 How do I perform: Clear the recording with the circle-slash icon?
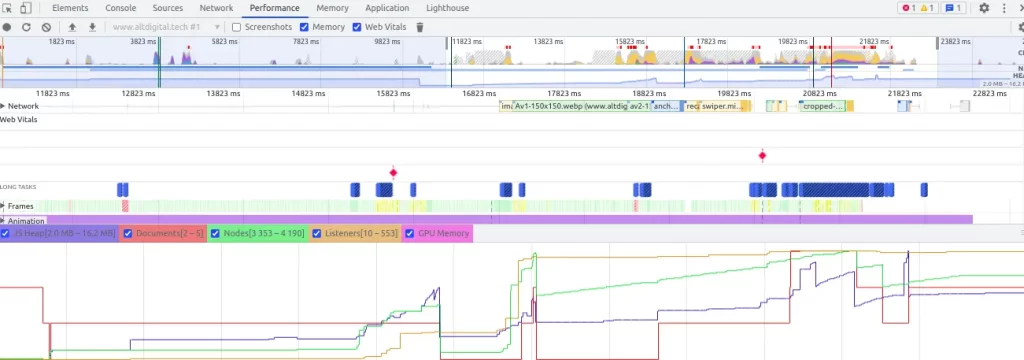[46, 27]
